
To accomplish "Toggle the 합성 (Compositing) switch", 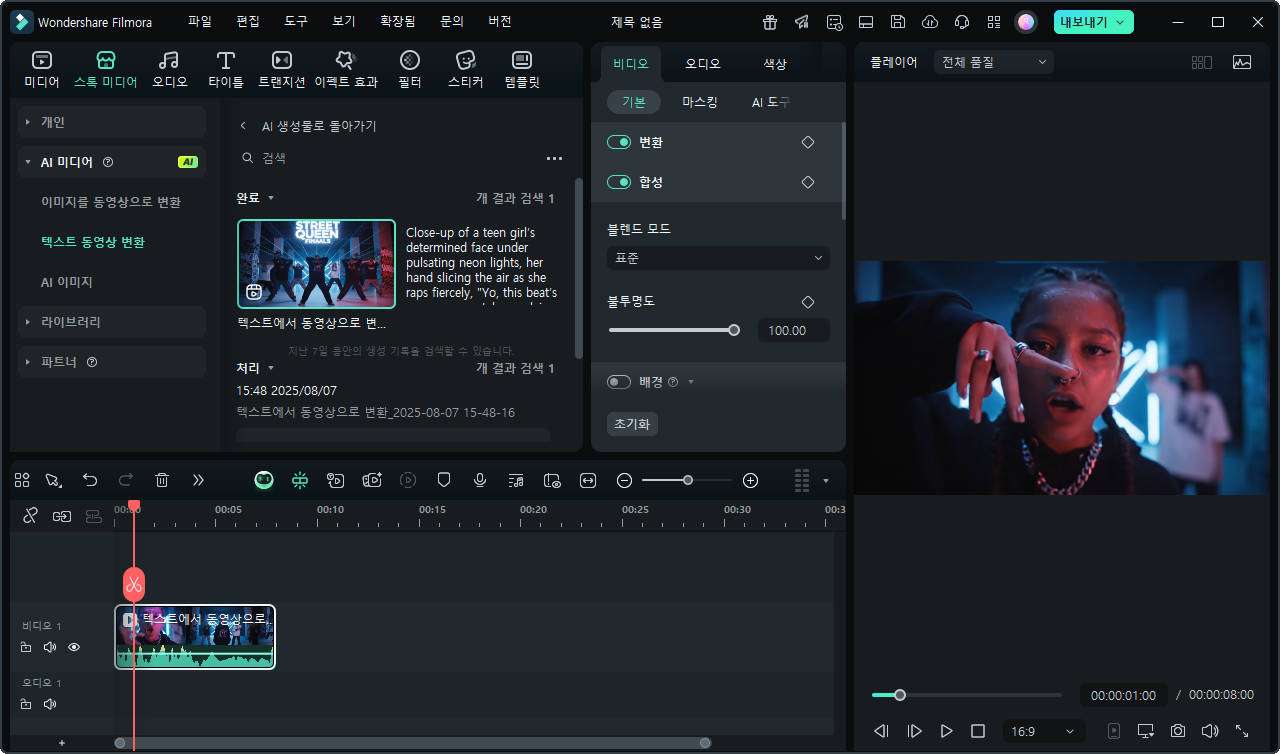I will [619, 182].
